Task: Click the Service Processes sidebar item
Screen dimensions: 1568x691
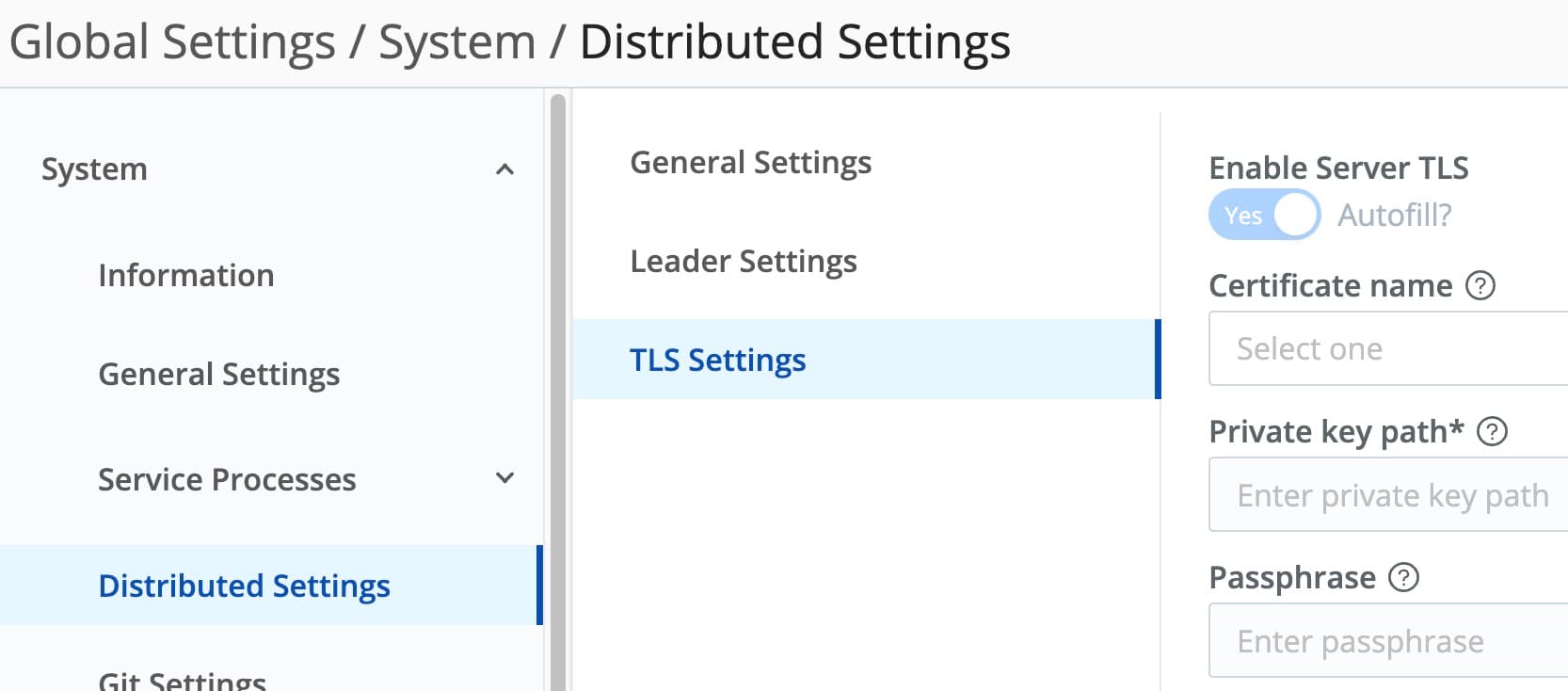Action: pyautogui.click(x=227, y=480)
